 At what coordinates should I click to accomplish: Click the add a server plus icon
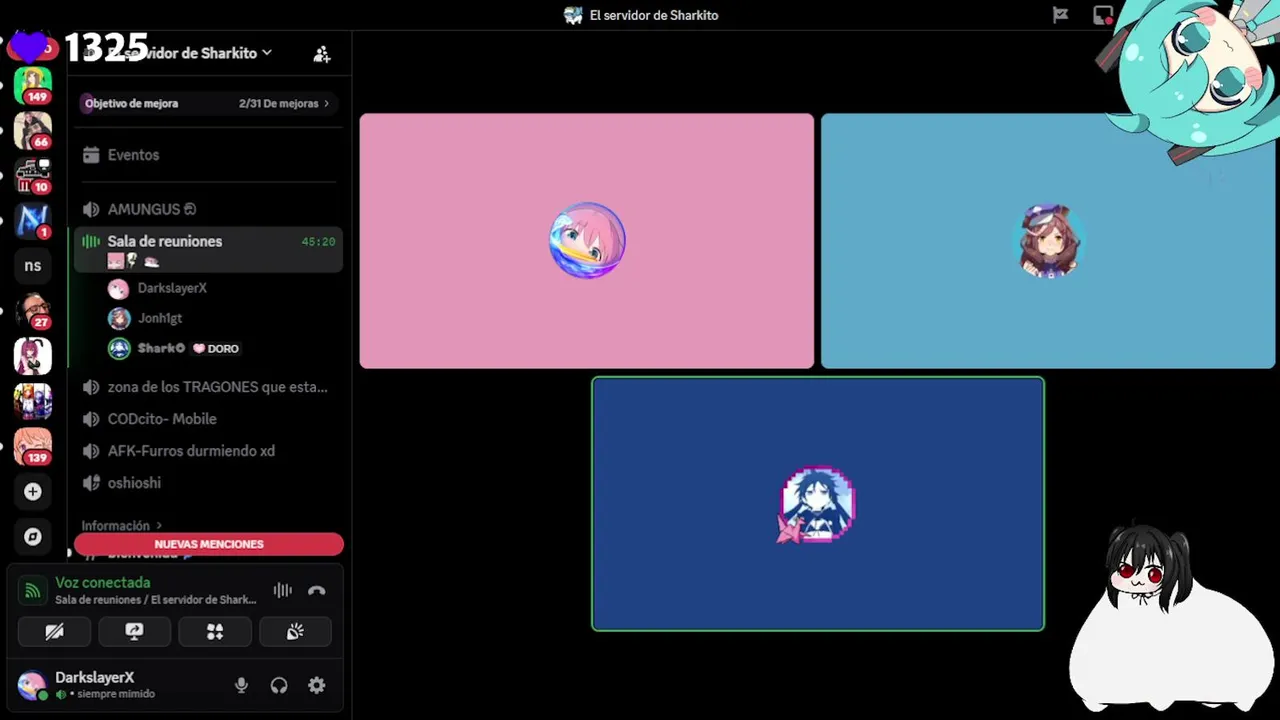pos(33,492)
